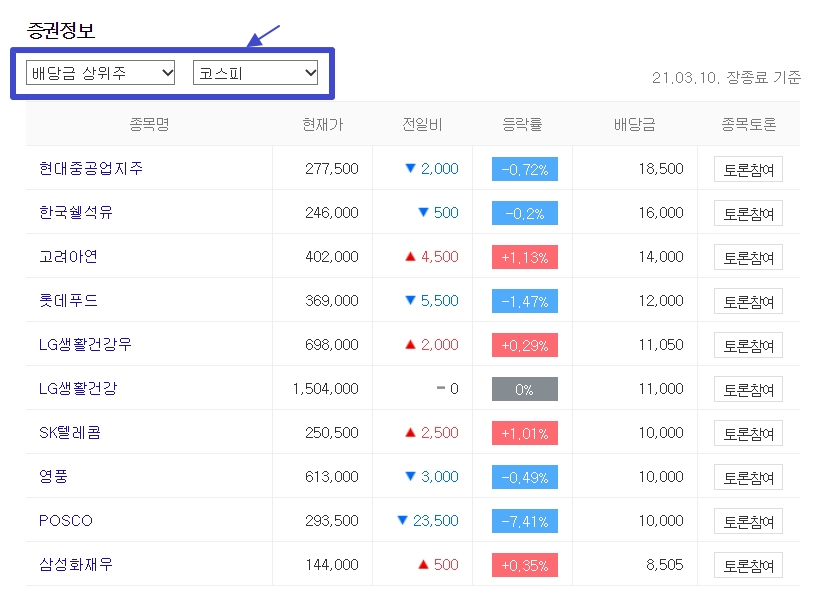Click the +0.35% change badge
The height and width of the screenshot is (605, 821).
pos(525,565)
